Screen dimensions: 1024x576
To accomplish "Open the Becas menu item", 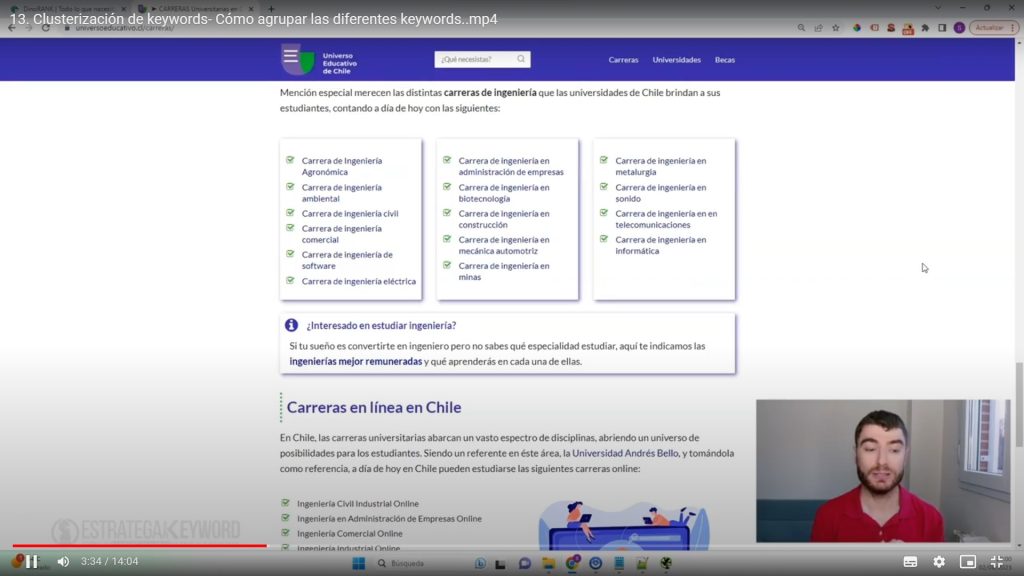I will (x=725, y=59).
